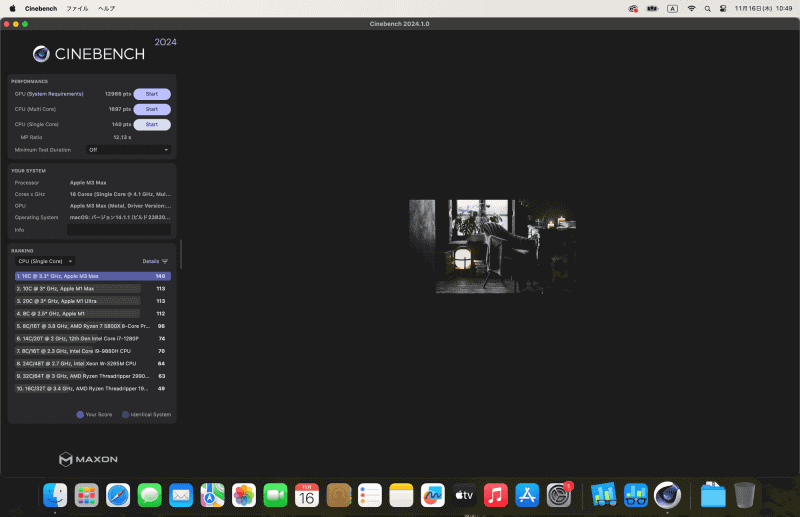Select ranking row 16C Apple M3 Max
Screen dimensions: 800x517
tap(93, 276)
